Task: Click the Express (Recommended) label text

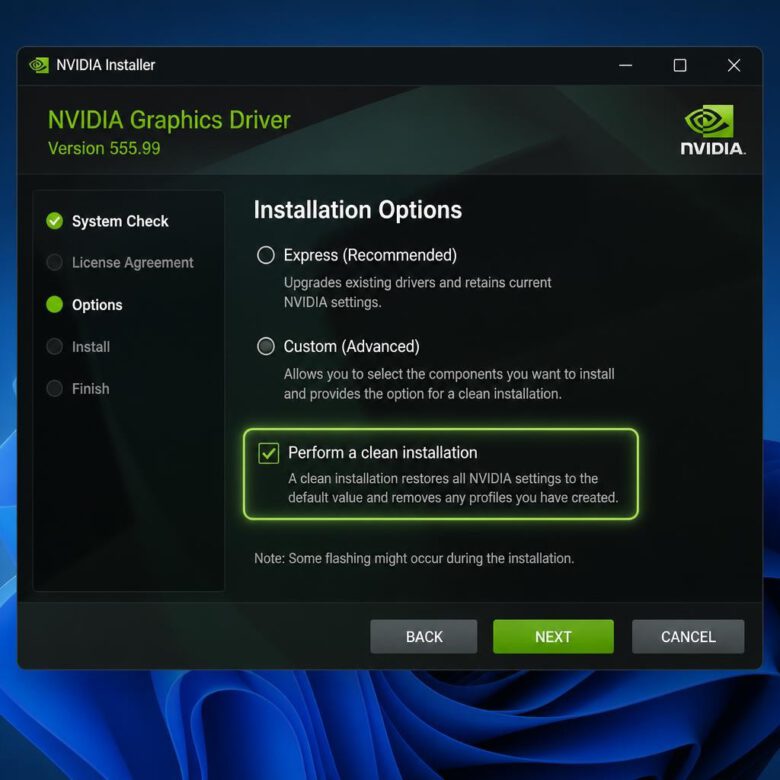Action: [x=370, y=255]
